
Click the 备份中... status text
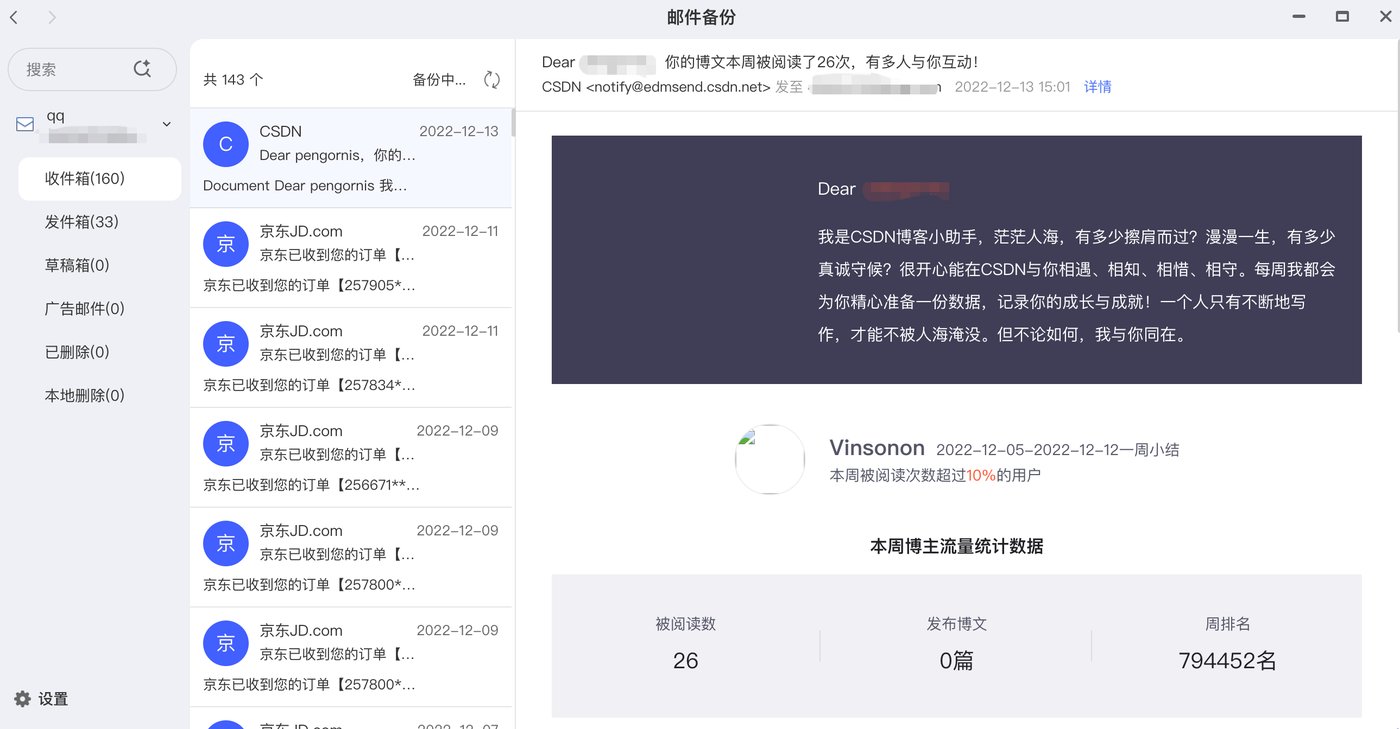pos(439,80)
